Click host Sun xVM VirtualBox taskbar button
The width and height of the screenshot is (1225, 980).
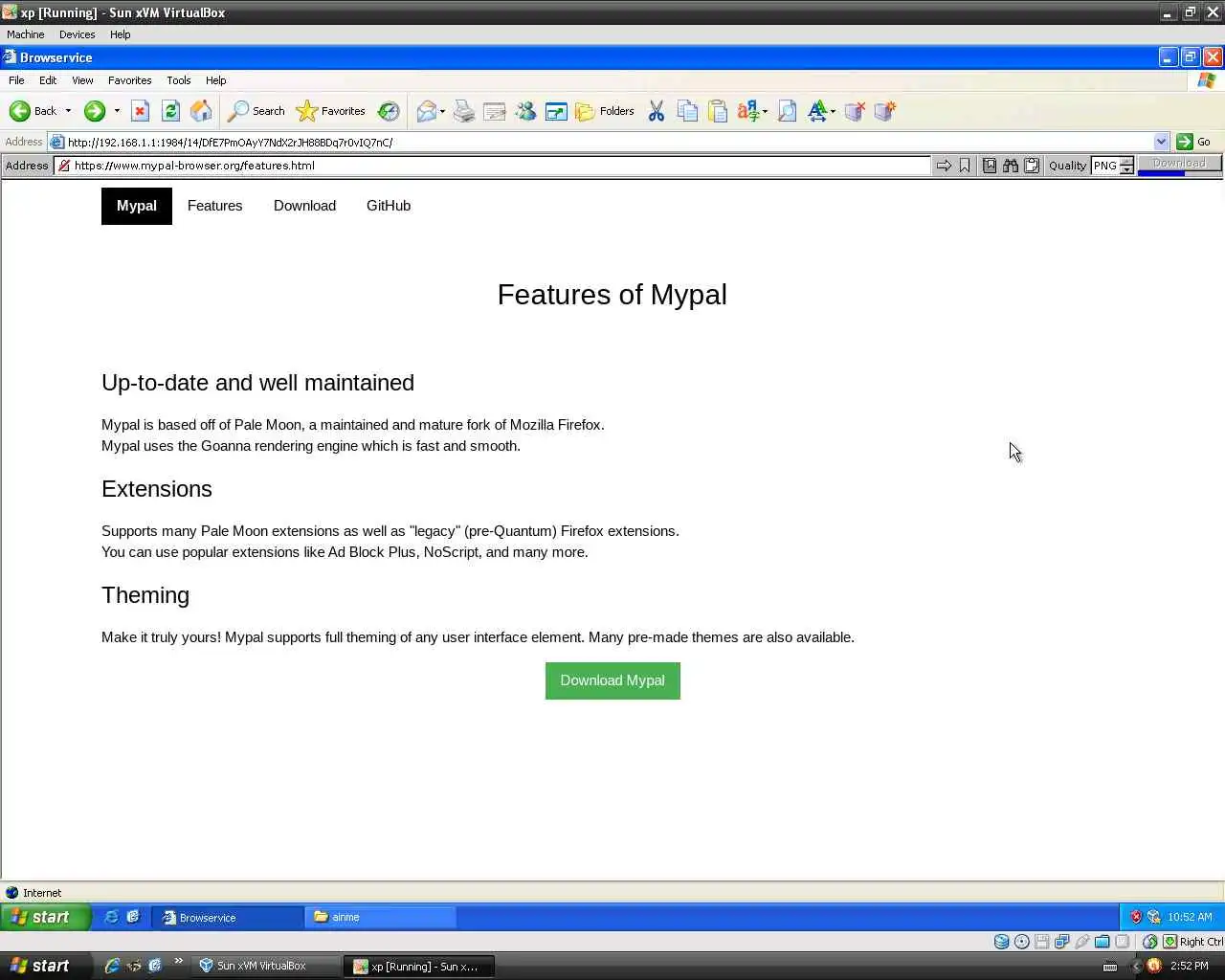click(266, 966)
